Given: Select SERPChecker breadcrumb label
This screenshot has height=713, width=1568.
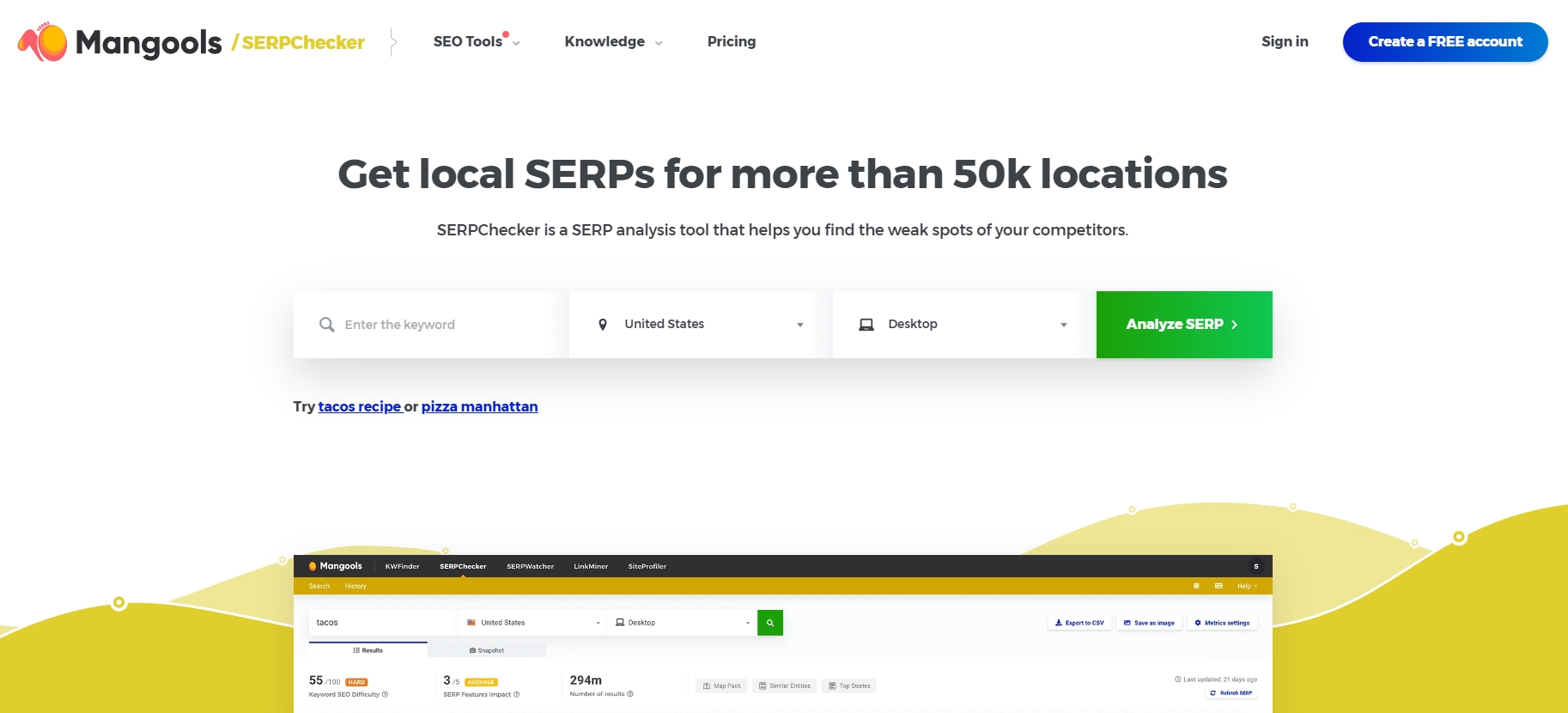Looking at the screenshot, I should tap(303, 43).
